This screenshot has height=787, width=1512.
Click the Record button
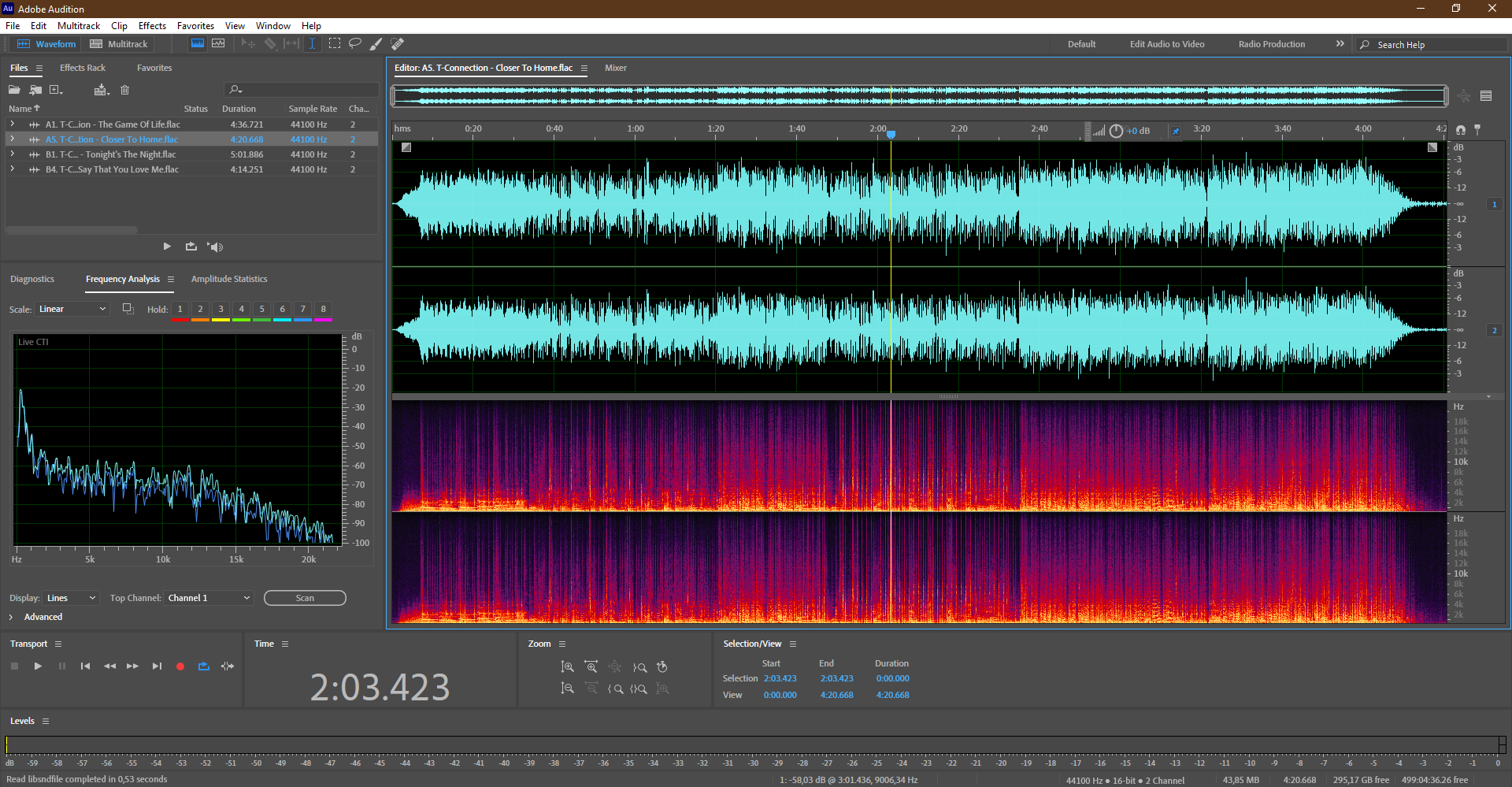tap(180, 666)
